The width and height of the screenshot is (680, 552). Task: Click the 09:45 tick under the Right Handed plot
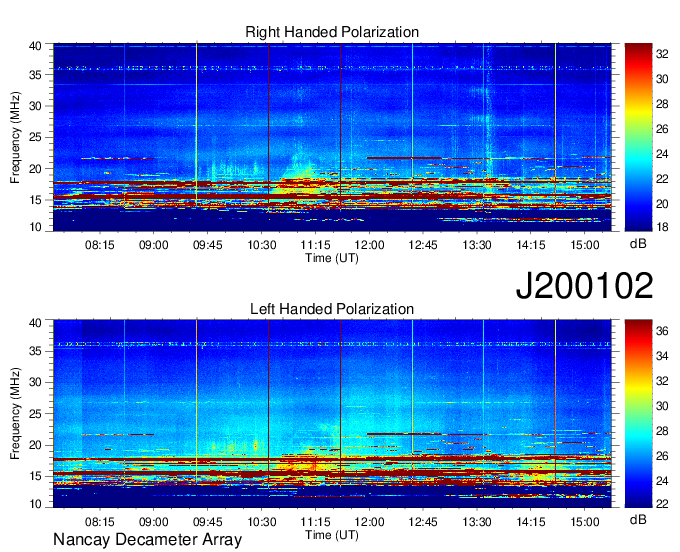tap(207, 245)
